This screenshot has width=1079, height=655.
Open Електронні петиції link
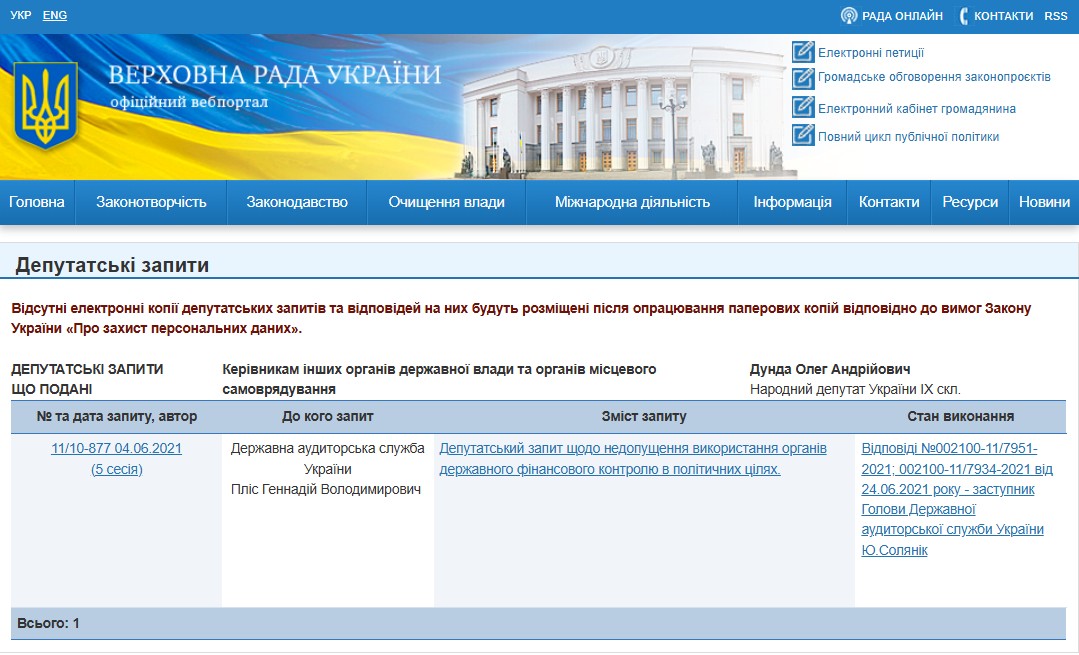[x=870, y=53]
